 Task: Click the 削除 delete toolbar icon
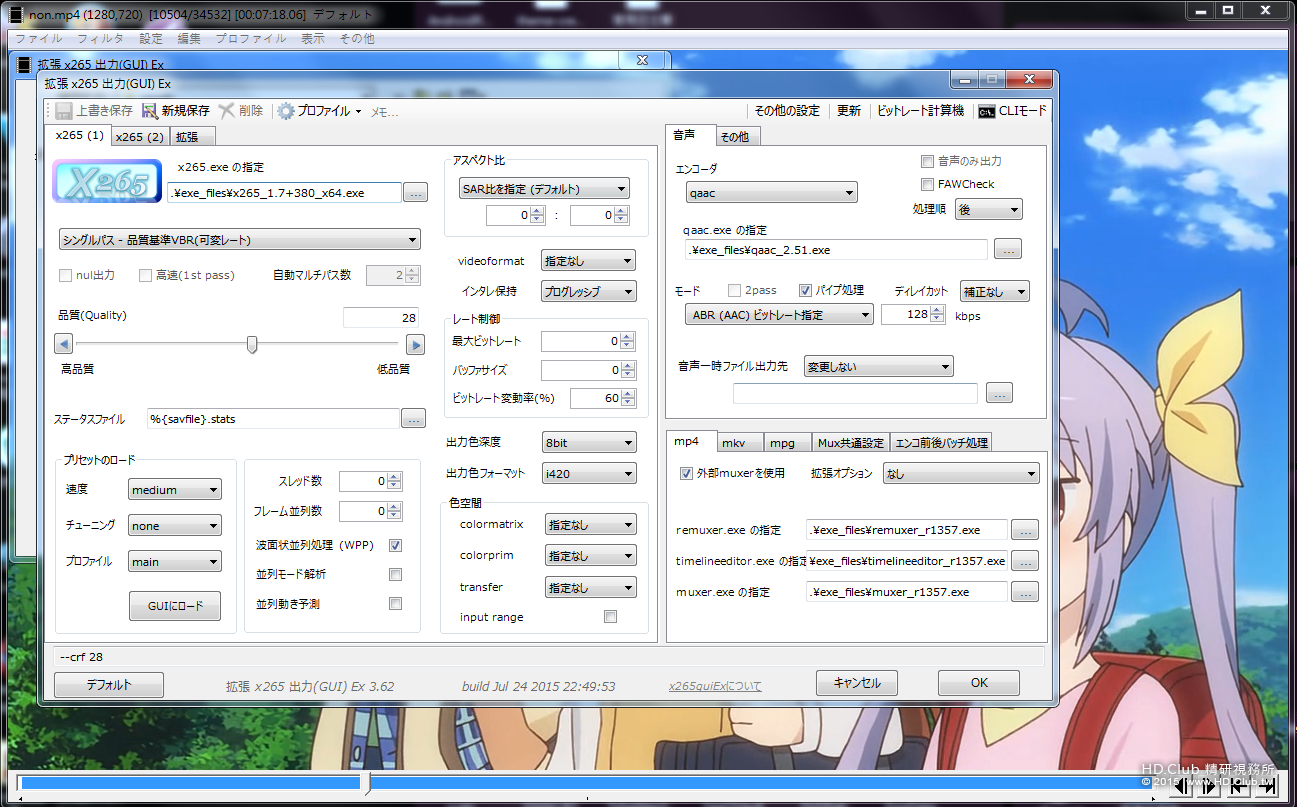227,111
